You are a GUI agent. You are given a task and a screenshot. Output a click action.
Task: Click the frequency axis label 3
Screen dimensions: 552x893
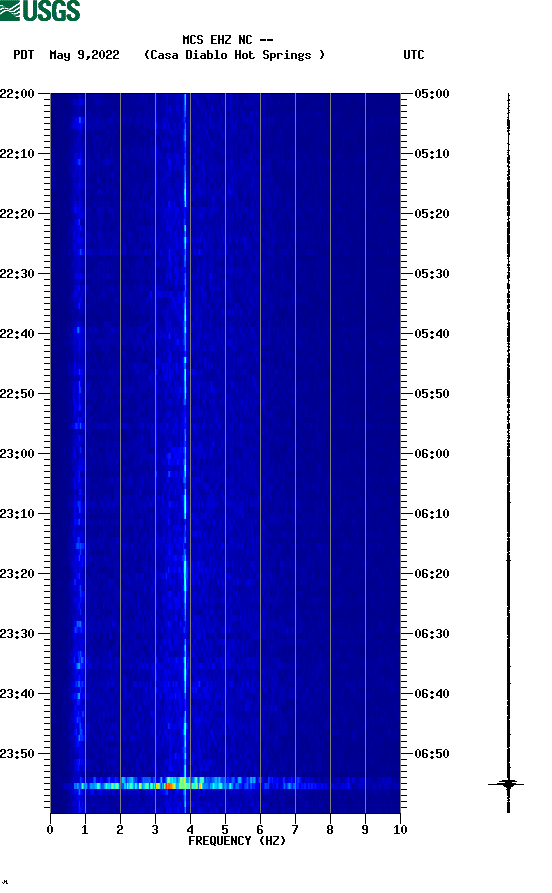[155, 830]
